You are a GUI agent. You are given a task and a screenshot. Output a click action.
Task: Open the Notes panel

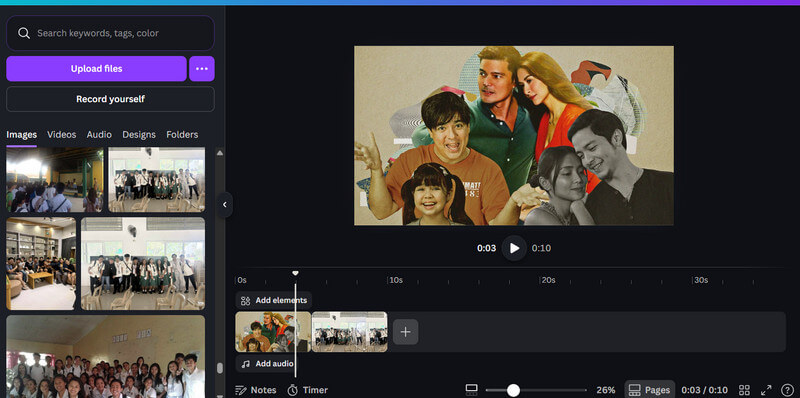coord(256,390)
